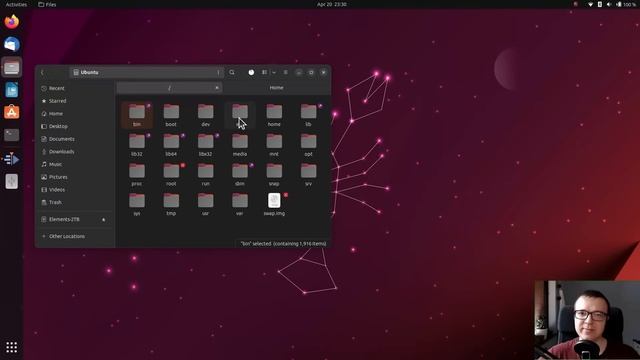Open the Files hamburger main menu
This screenshot has width=640, height=360.
[286, 72]
